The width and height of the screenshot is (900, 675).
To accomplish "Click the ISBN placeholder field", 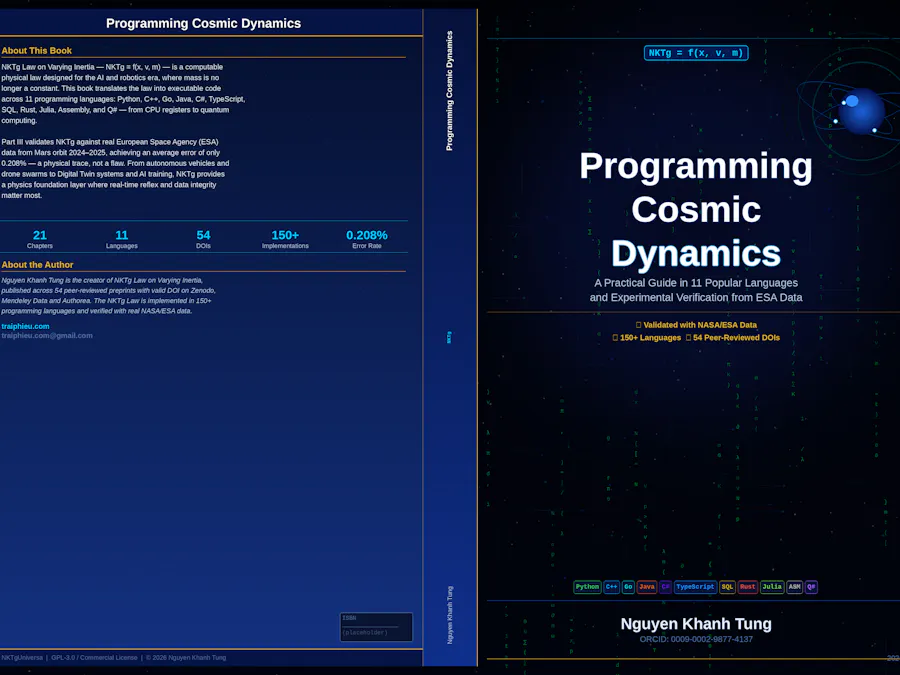I will [x=376, y=627].
